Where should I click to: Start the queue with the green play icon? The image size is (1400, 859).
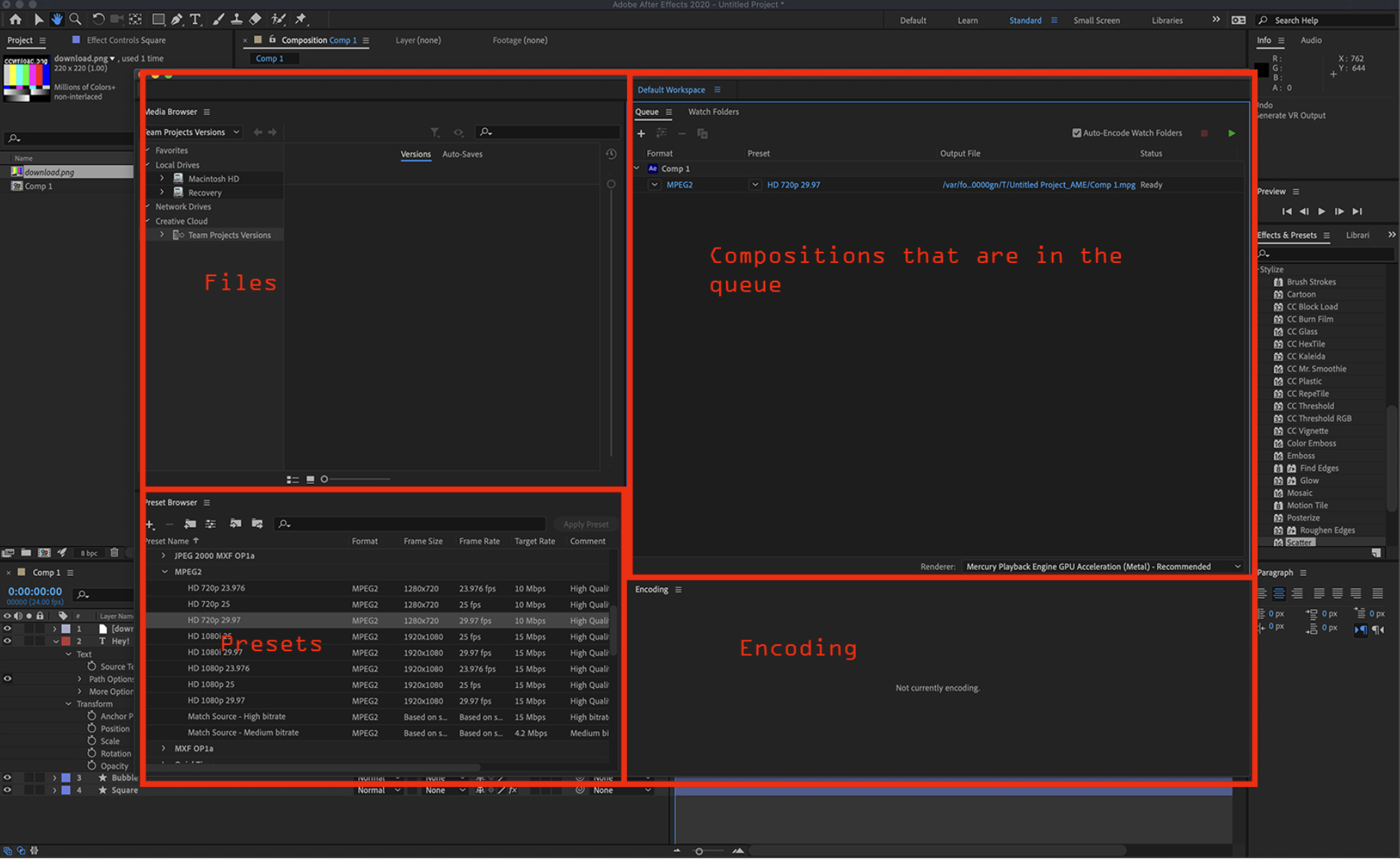pyautogui.click(x=1231, y=133)
